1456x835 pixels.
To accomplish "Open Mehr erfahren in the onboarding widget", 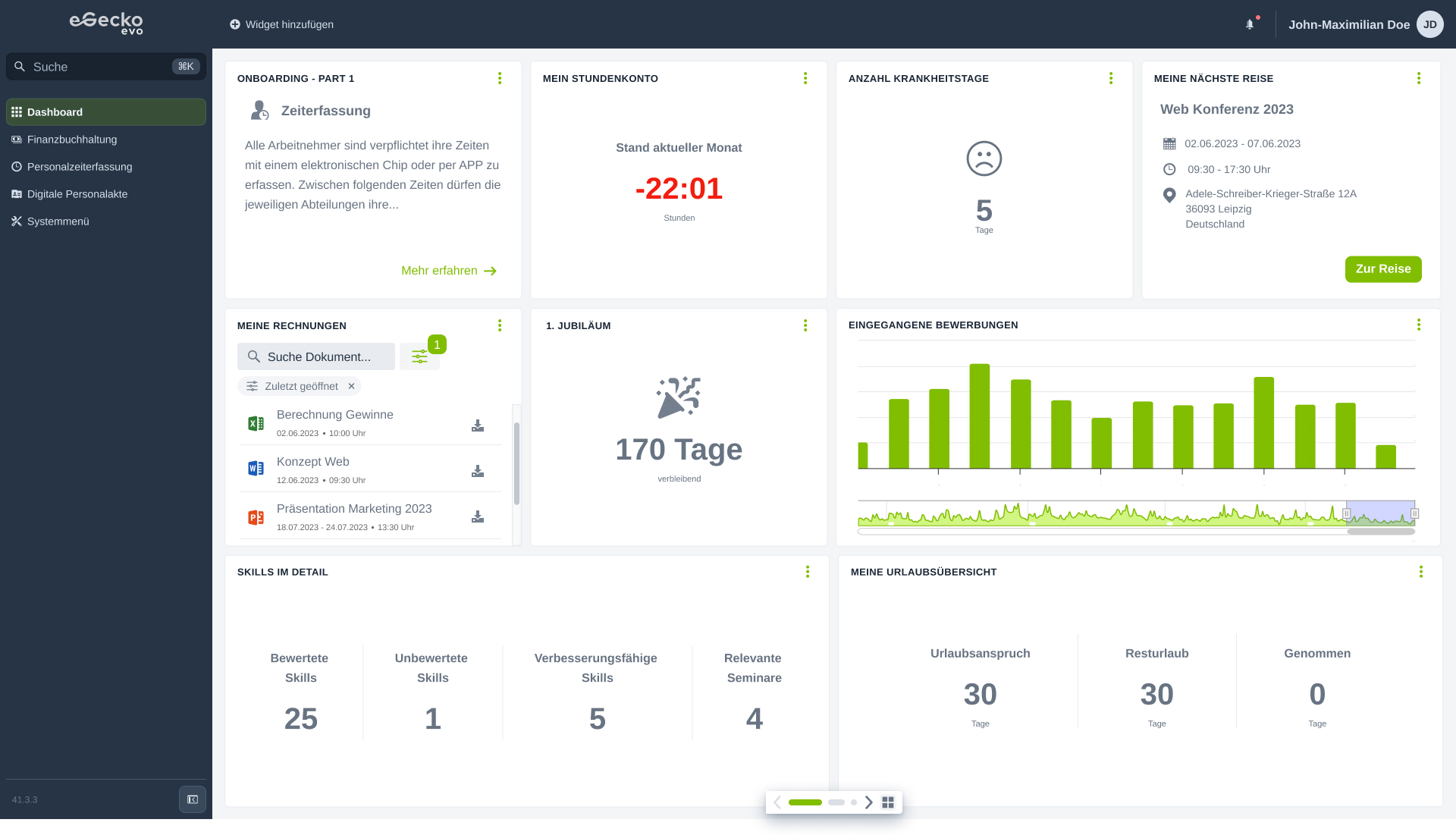I will click(449, 270).
